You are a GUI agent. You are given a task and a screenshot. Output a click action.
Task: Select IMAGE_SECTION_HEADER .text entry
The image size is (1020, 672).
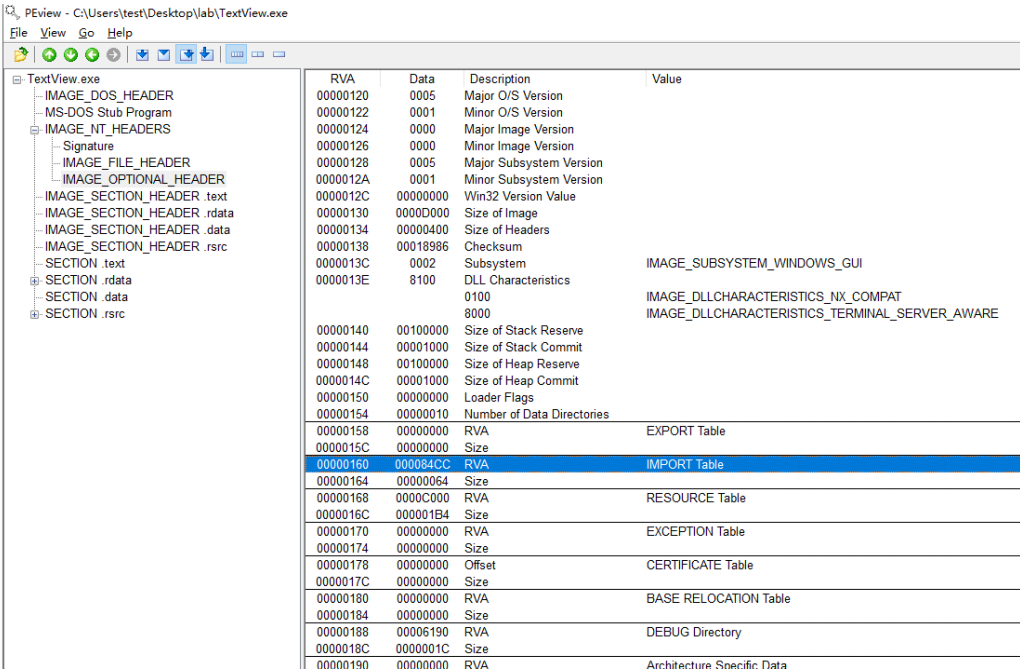(136, 196)
